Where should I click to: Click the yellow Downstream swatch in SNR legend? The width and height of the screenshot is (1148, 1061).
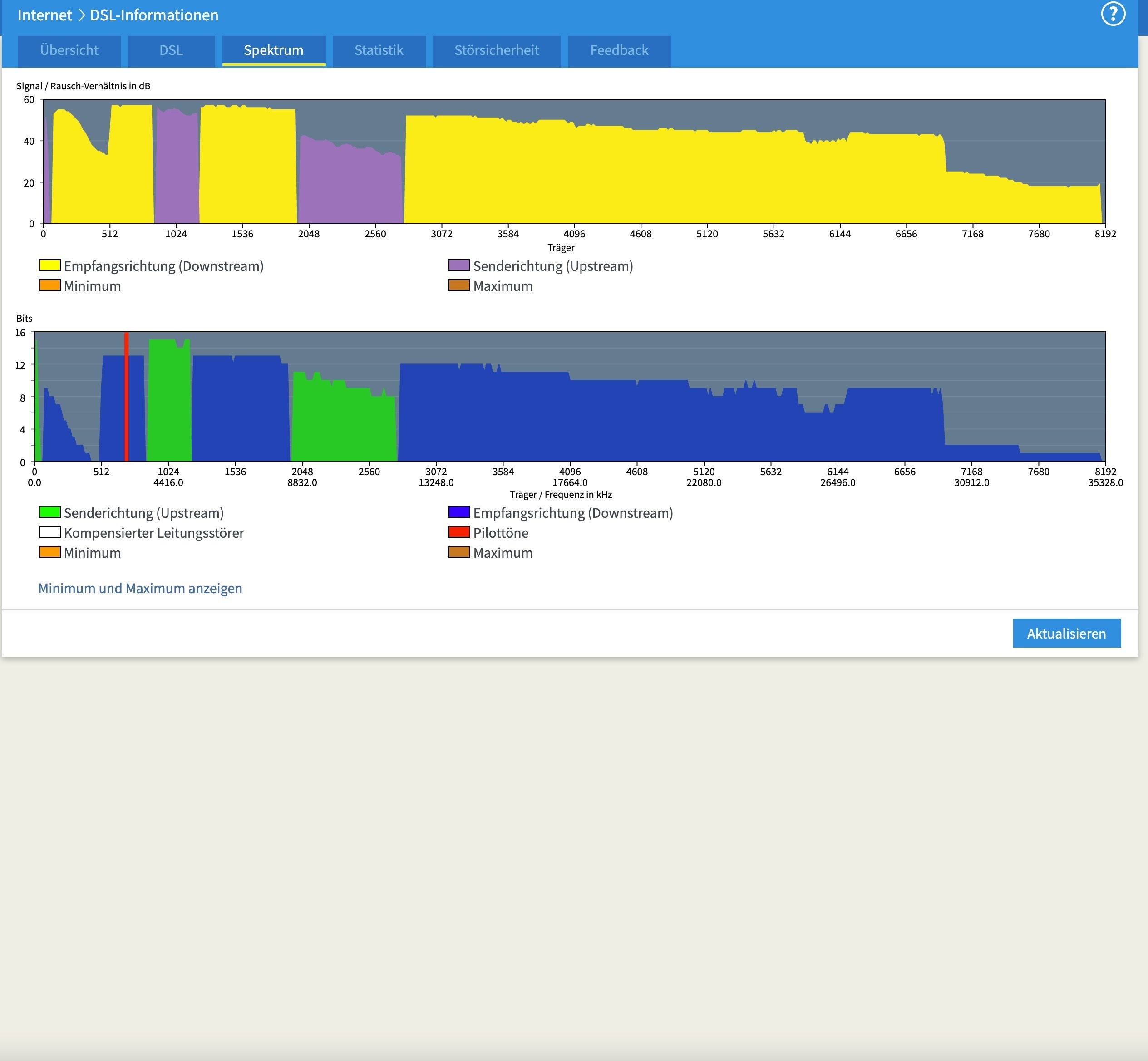tap(50, 265)
